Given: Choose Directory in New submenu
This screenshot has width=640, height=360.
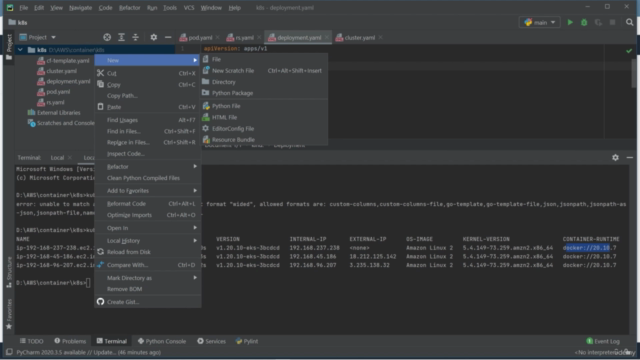Looking at the screenshot, I should pyautogui.click(x=264, y=82).
